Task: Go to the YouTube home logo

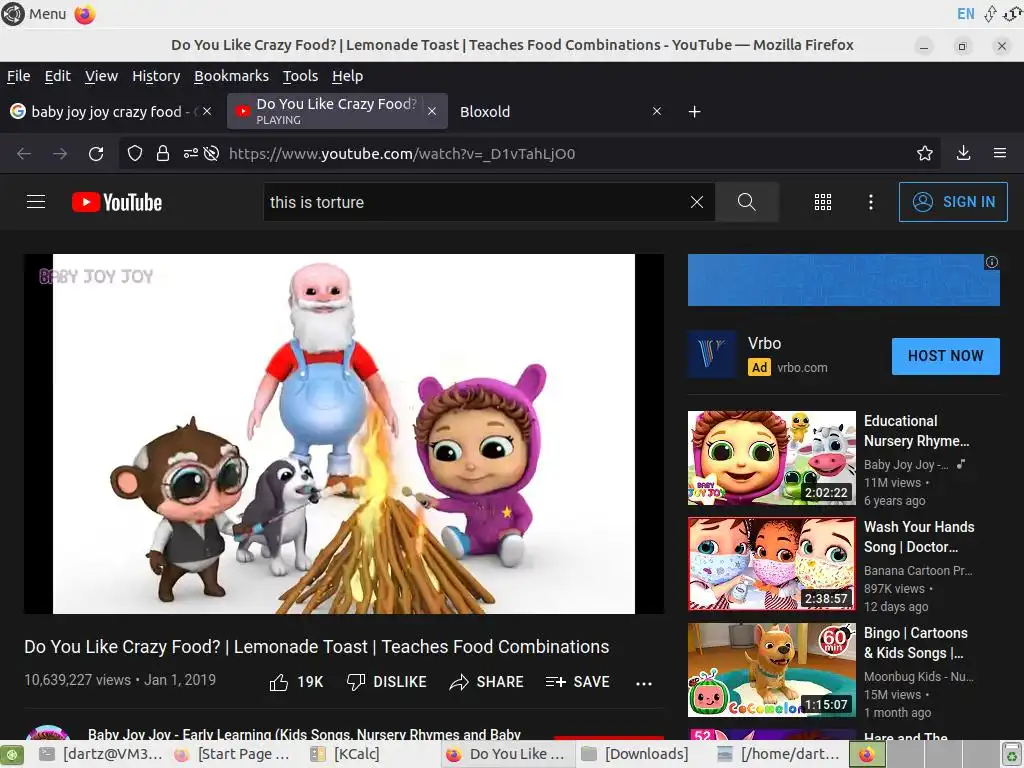Action: click(x=117, y=202)
